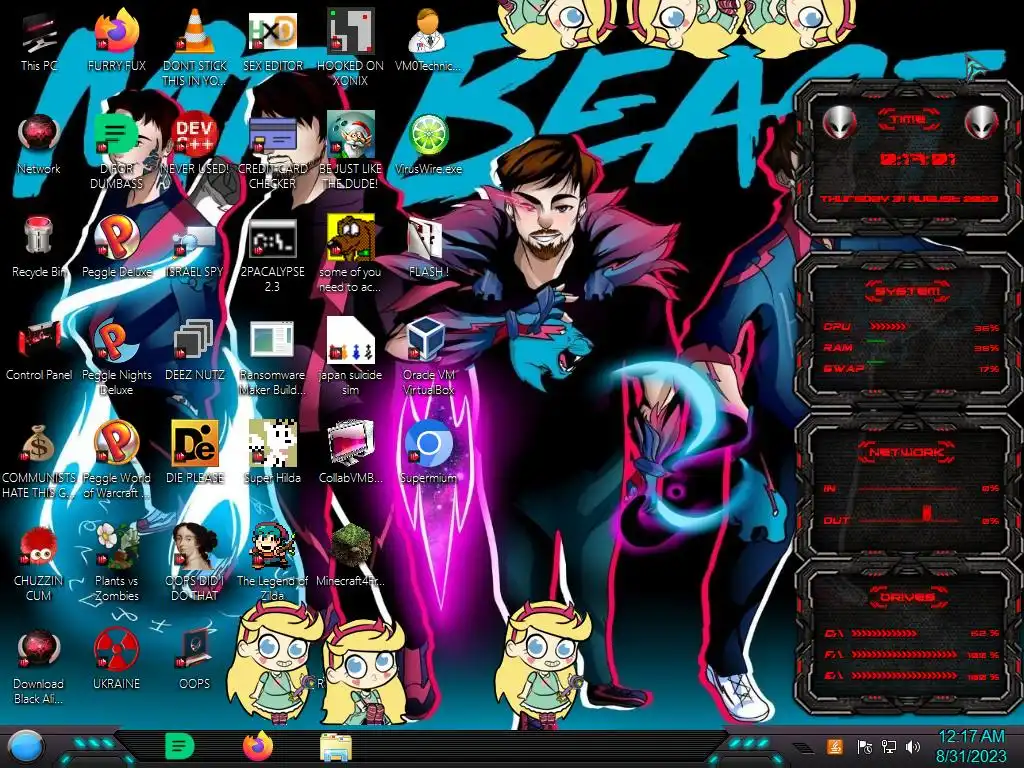
Task: Click the right alien head in TIME widget
Action: [x=981, y=122]
